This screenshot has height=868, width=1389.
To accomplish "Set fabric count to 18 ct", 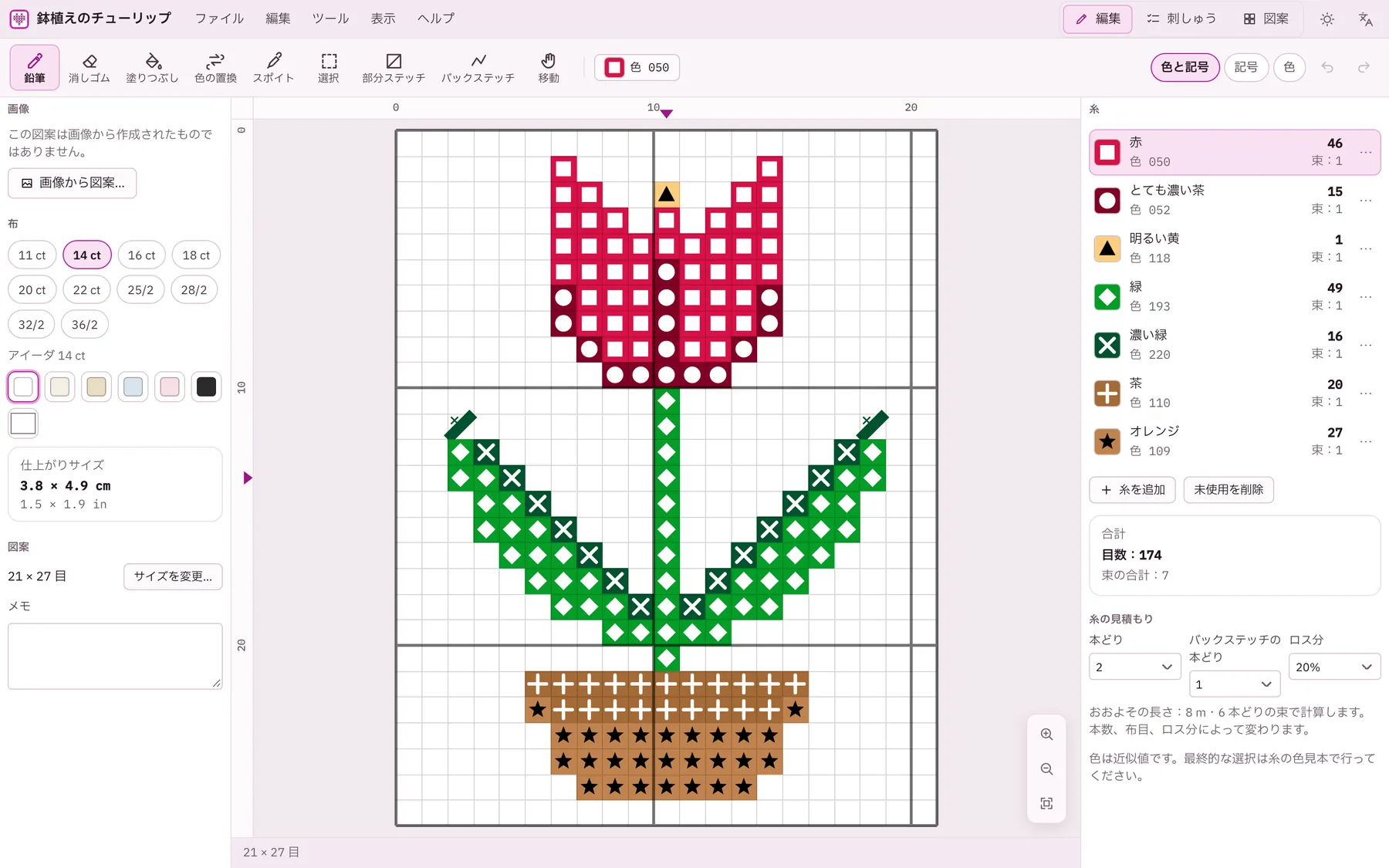I will coord(196,255).
